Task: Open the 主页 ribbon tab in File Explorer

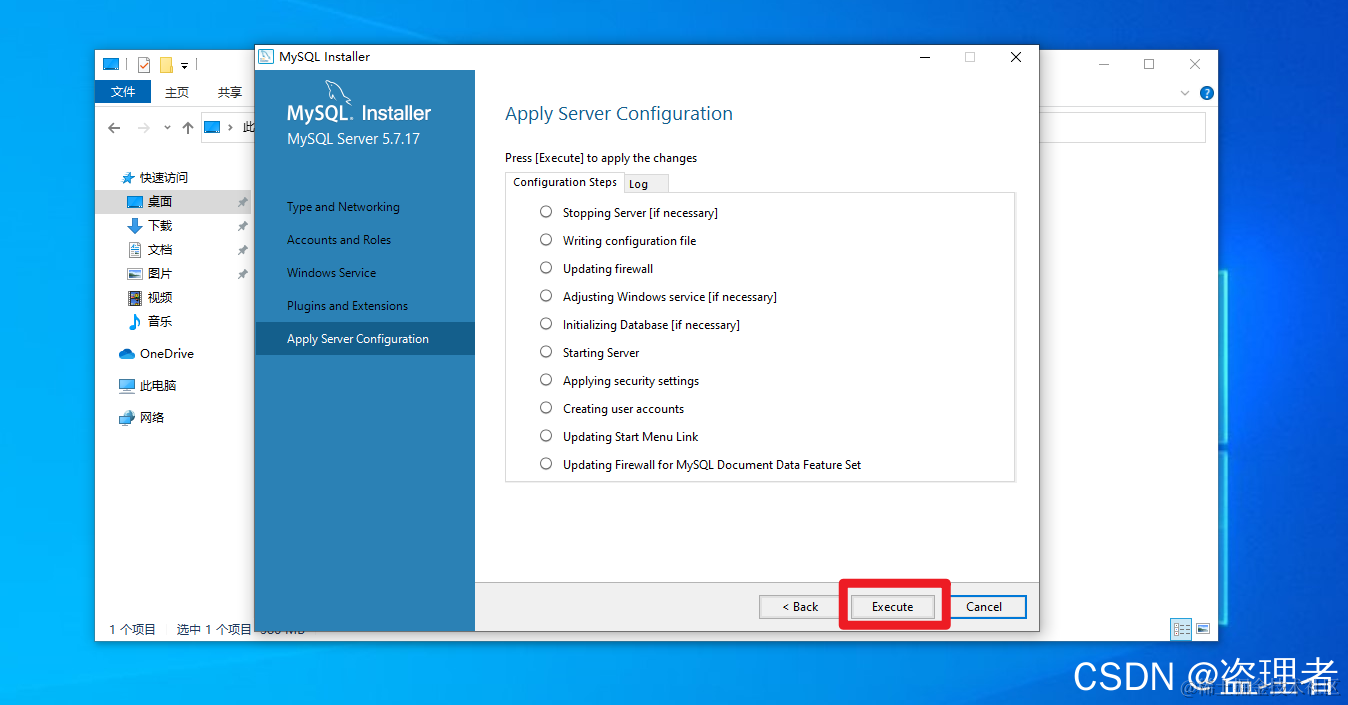Action: tap(177, 92)
